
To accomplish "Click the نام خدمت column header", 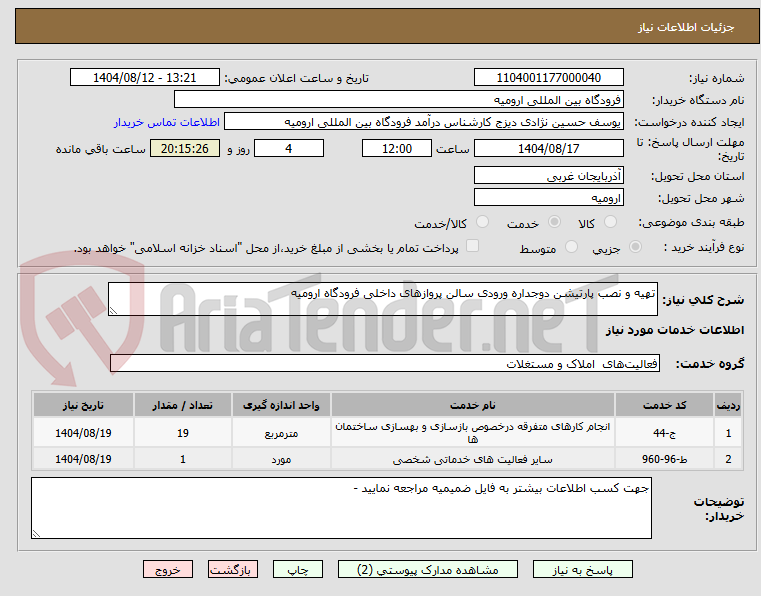I will (x=473, y=405).
